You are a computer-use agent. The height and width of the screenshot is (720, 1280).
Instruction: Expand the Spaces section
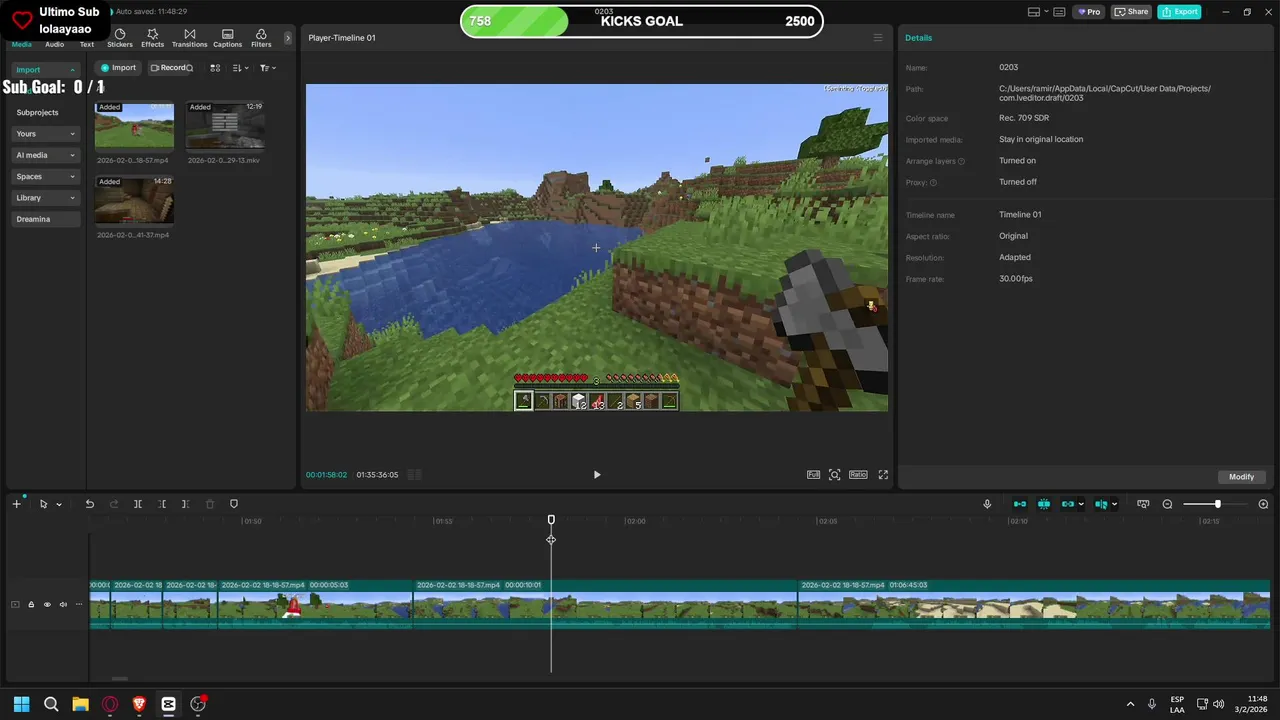tap(45, 176)
